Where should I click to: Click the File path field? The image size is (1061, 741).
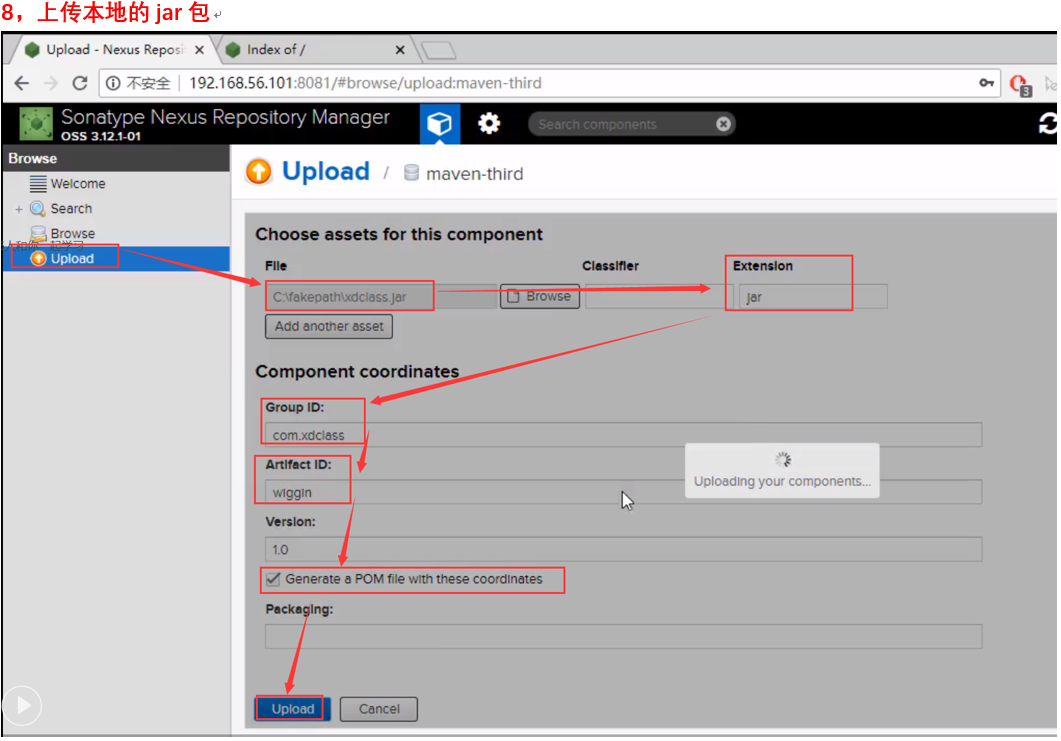(x=381, y=296)
